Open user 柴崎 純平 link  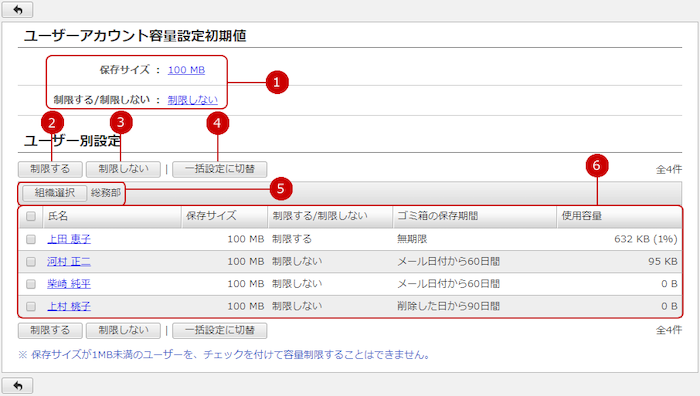click(x=69, y=284)
